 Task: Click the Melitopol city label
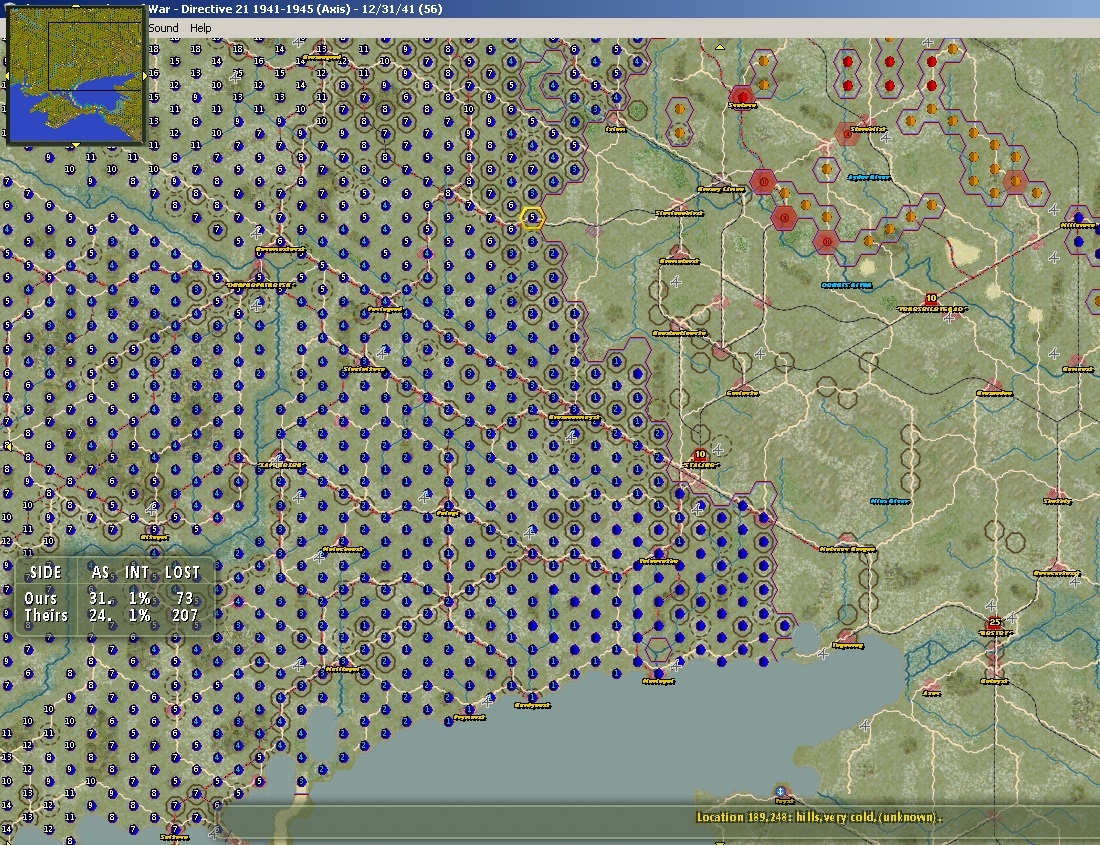tap(343, 670)
